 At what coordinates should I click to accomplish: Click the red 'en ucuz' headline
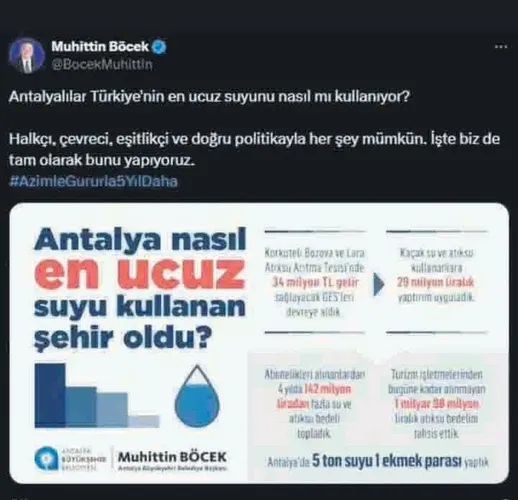(x=139, y=273)
